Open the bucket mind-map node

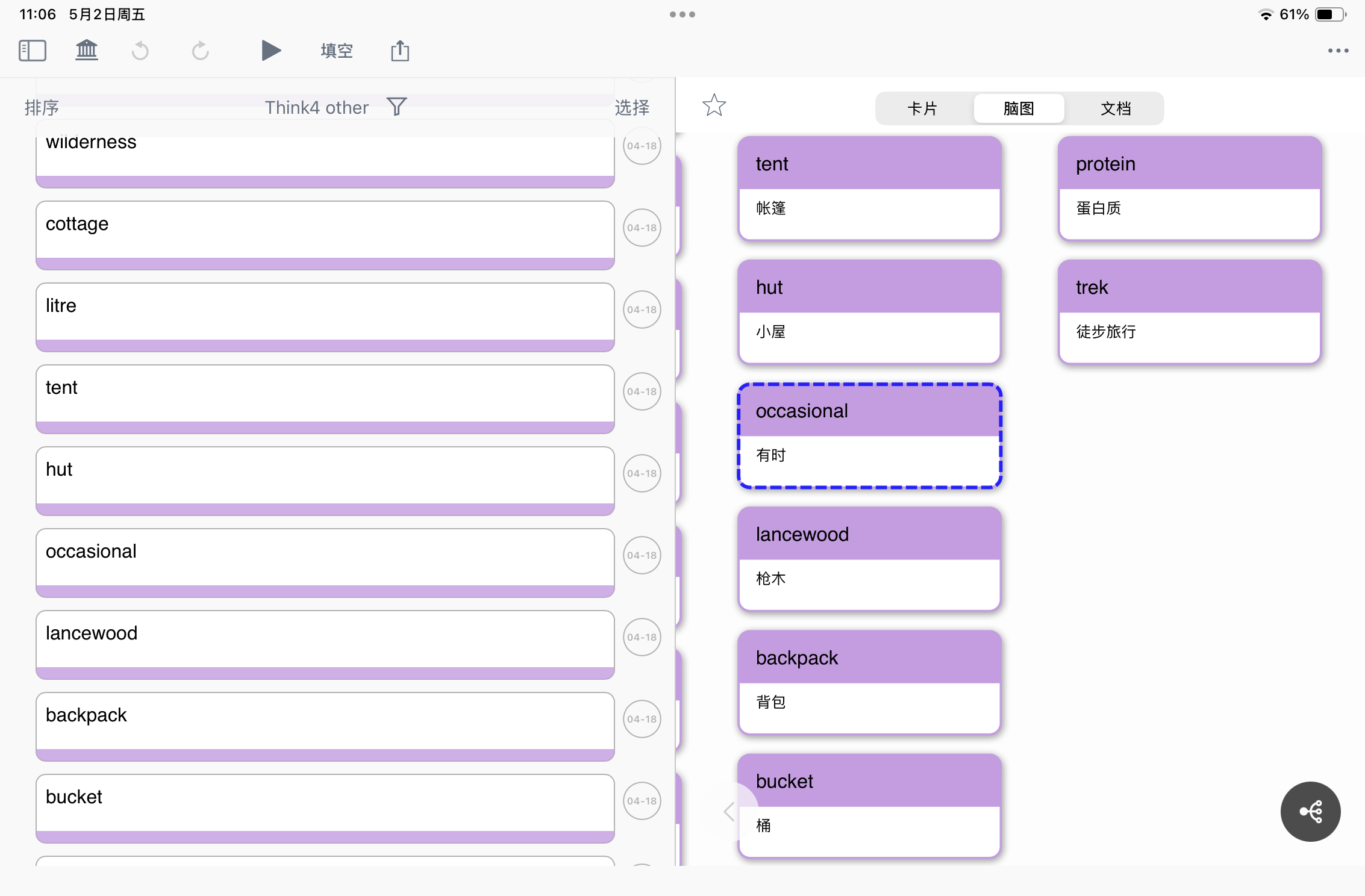point(870,806)
